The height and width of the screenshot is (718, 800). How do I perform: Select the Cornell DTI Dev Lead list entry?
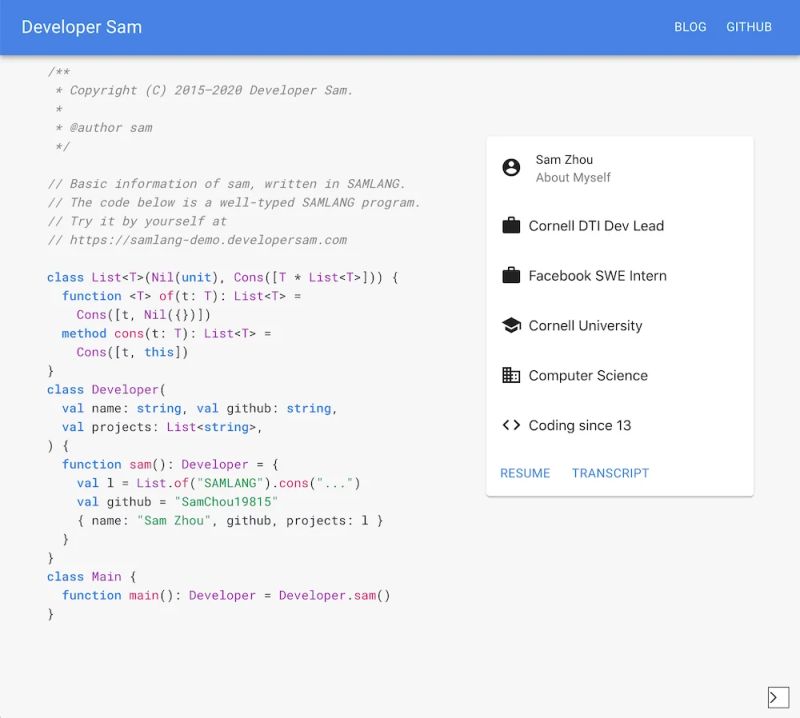coord(597,226)
